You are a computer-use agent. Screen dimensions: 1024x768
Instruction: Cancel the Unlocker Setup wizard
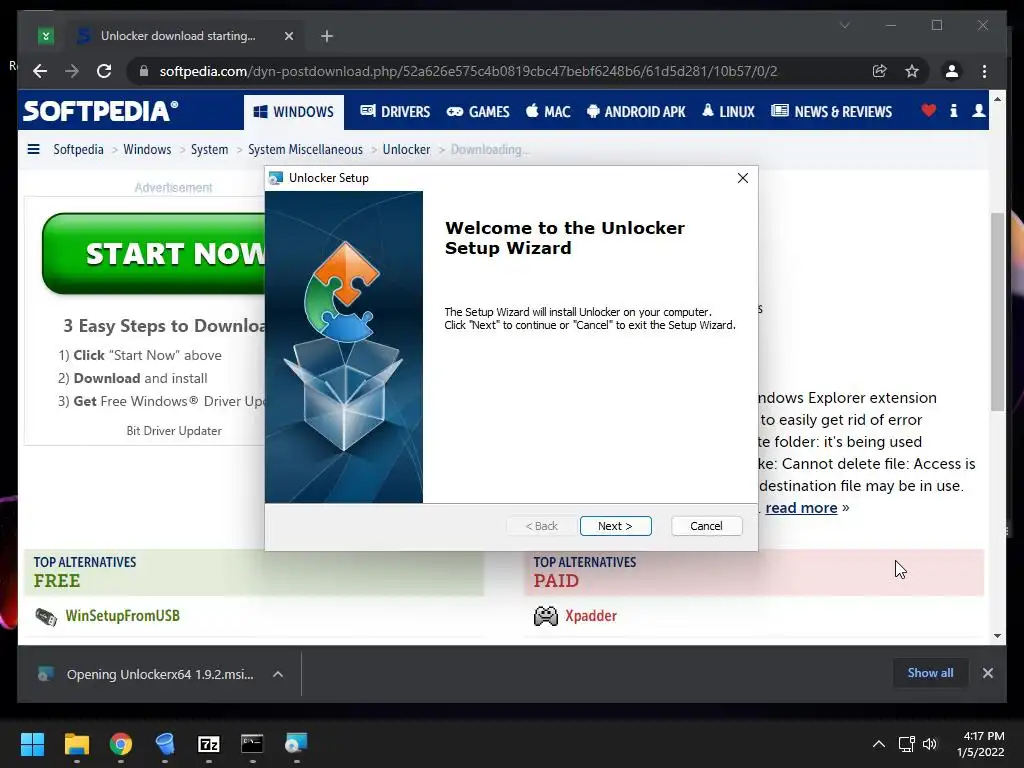tap(706, 526)
